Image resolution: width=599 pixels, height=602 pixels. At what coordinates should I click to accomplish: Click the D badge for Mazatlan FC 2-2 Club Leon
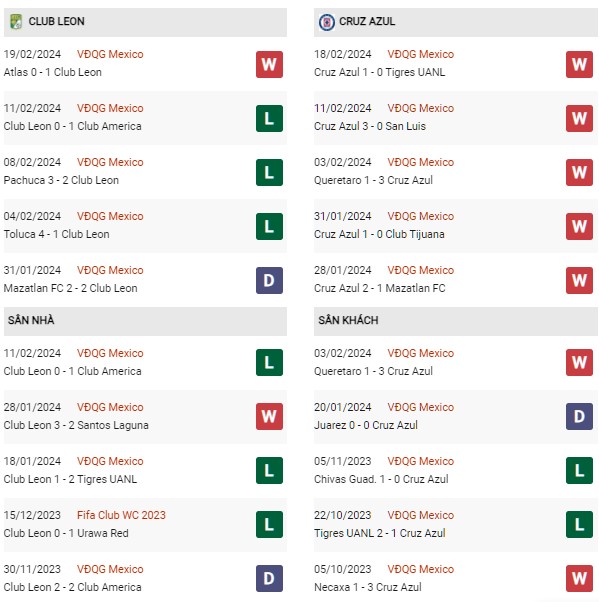coord(269,280)
